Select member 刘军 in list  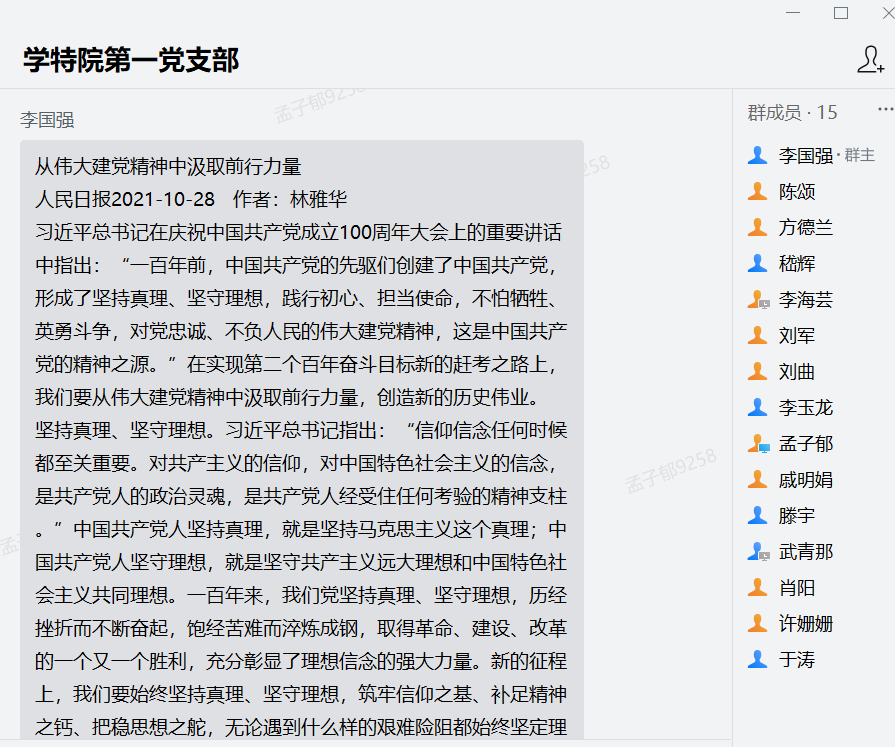click(x=797, y=336)
